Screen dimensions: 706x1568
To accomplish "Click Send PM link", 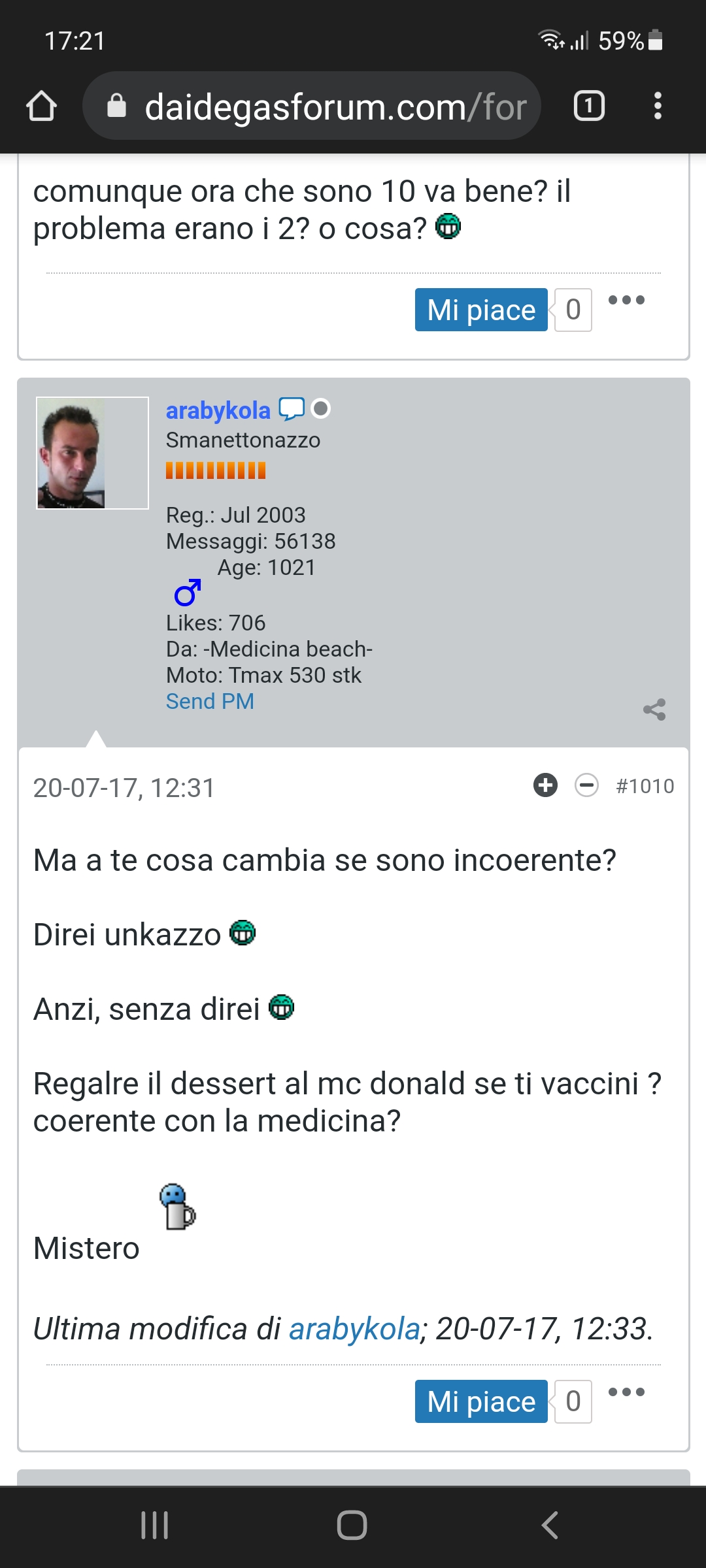I will 210,701.
